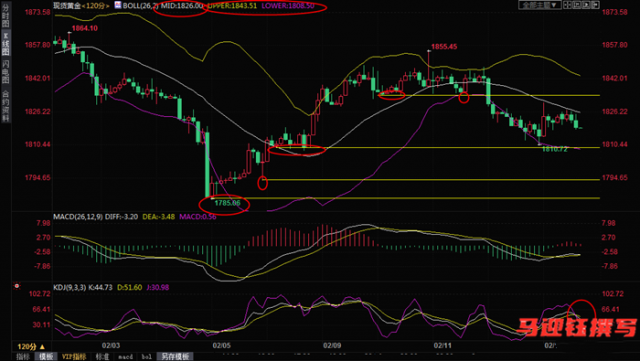The width and height of the screenshot is (640, 361).
Task: Apply the bol template at bottom bar
Action: pyautogui.click(x=147, y=357)
